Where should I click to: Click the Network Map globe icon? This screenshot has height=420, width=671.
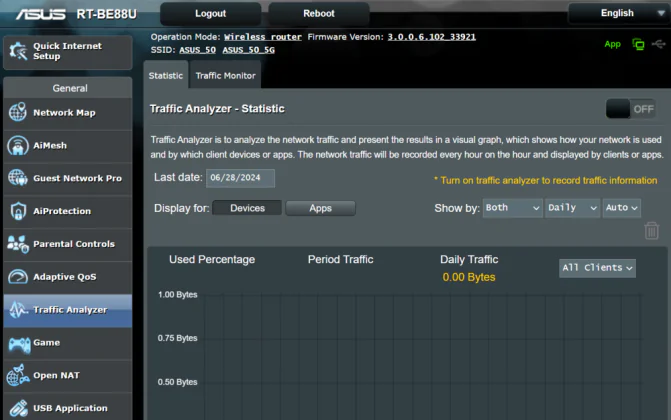pos(18,112)
